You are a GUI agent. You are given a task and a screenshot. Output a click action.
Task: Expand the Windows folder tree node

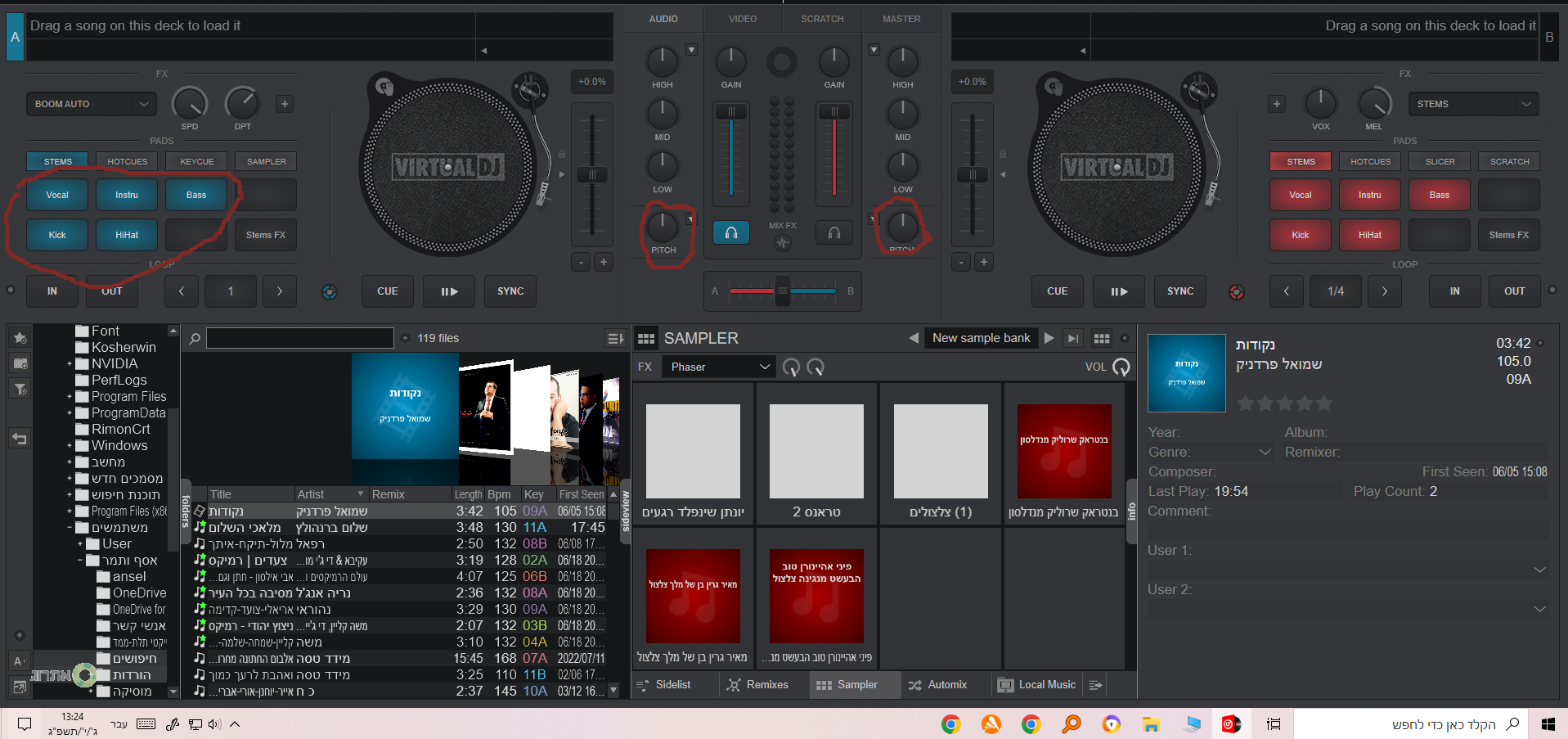pyautogui.click(x=70, y=446)
